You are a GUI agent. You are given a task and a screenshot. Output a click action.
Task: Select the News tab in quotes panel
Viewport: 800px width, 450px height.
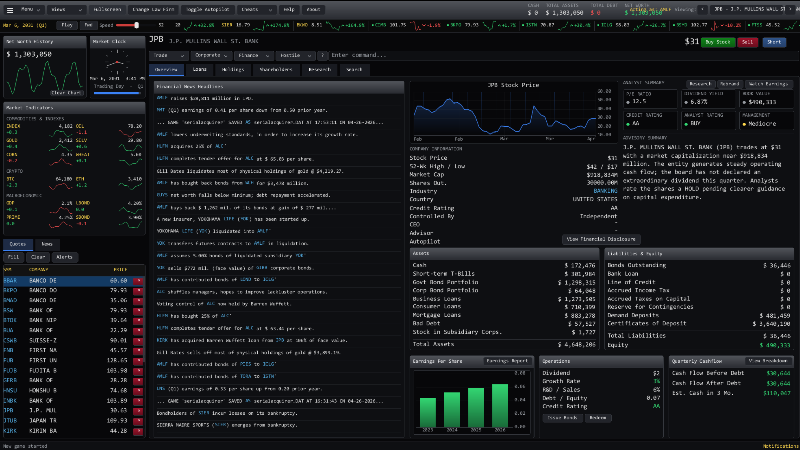click(x=46, y=244)
